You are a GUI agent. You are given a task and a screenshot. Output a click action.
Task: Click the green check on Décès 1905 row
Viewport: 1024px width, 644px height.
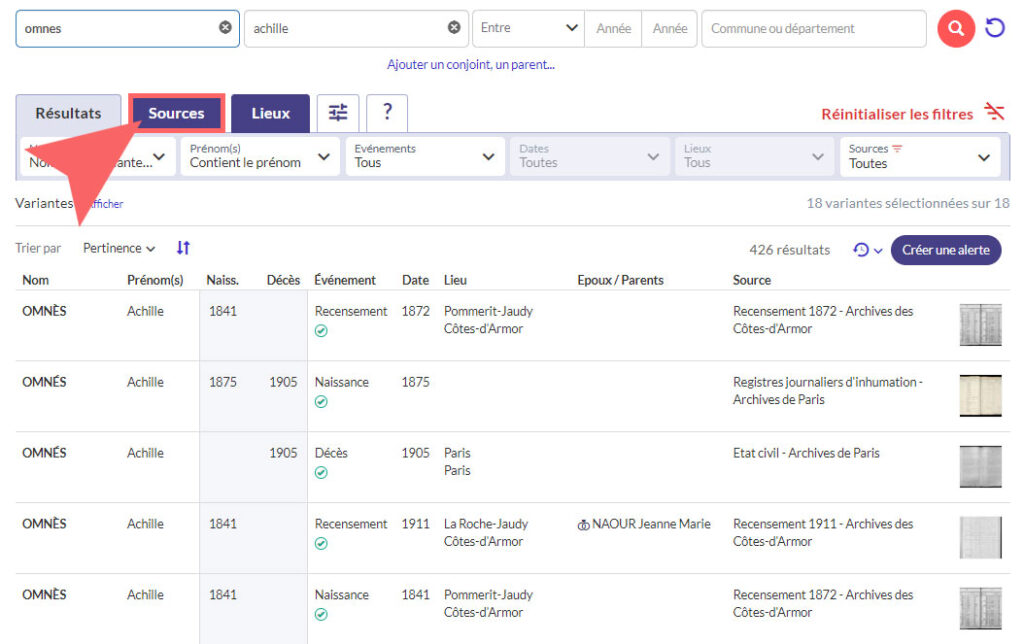(321, 473)
